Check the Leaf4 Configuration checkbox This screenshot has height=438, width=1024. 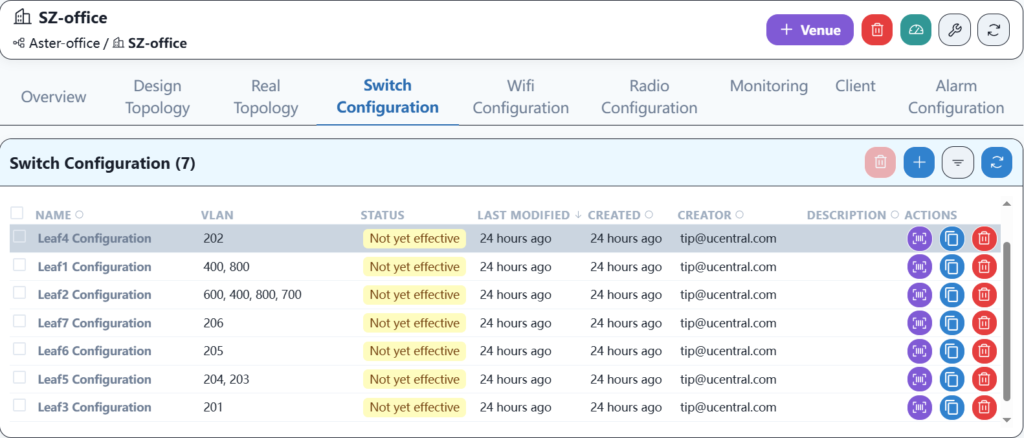coord(19,238)
